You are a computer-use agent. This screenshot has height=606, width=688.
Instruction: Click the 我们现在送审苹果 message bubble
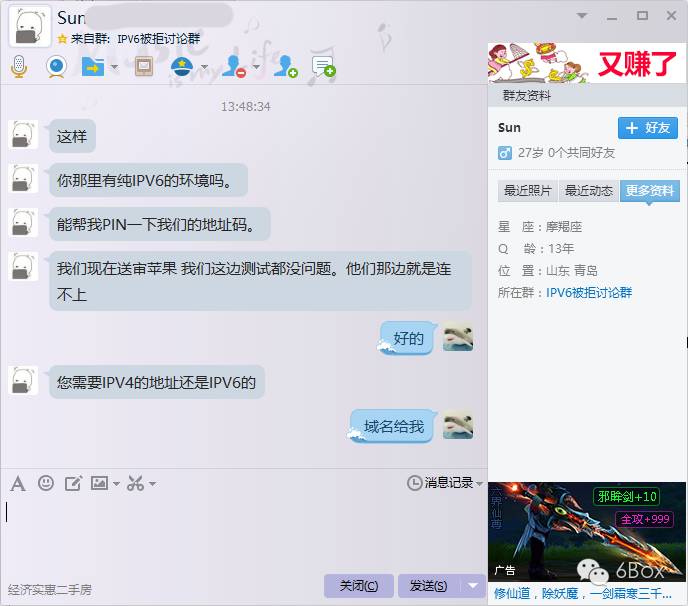(x=261, y=281)
